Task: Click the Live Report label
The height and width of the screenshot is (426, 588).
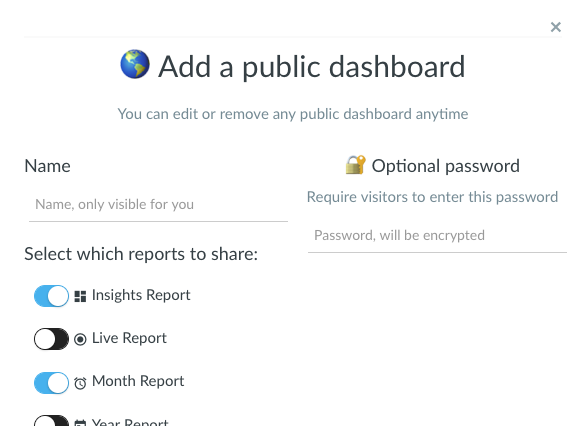Action: click(x=129, y=338)
